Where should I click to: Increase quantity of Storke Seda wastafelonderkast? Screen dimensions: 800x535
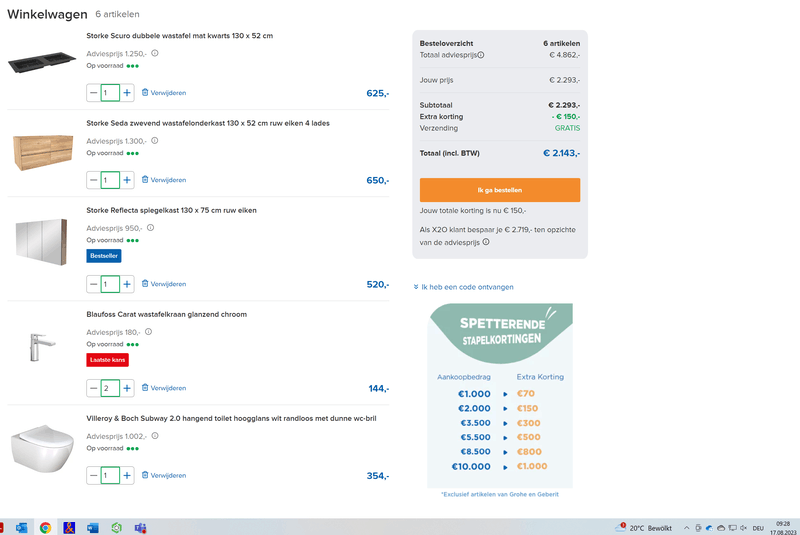coord(127,180)
